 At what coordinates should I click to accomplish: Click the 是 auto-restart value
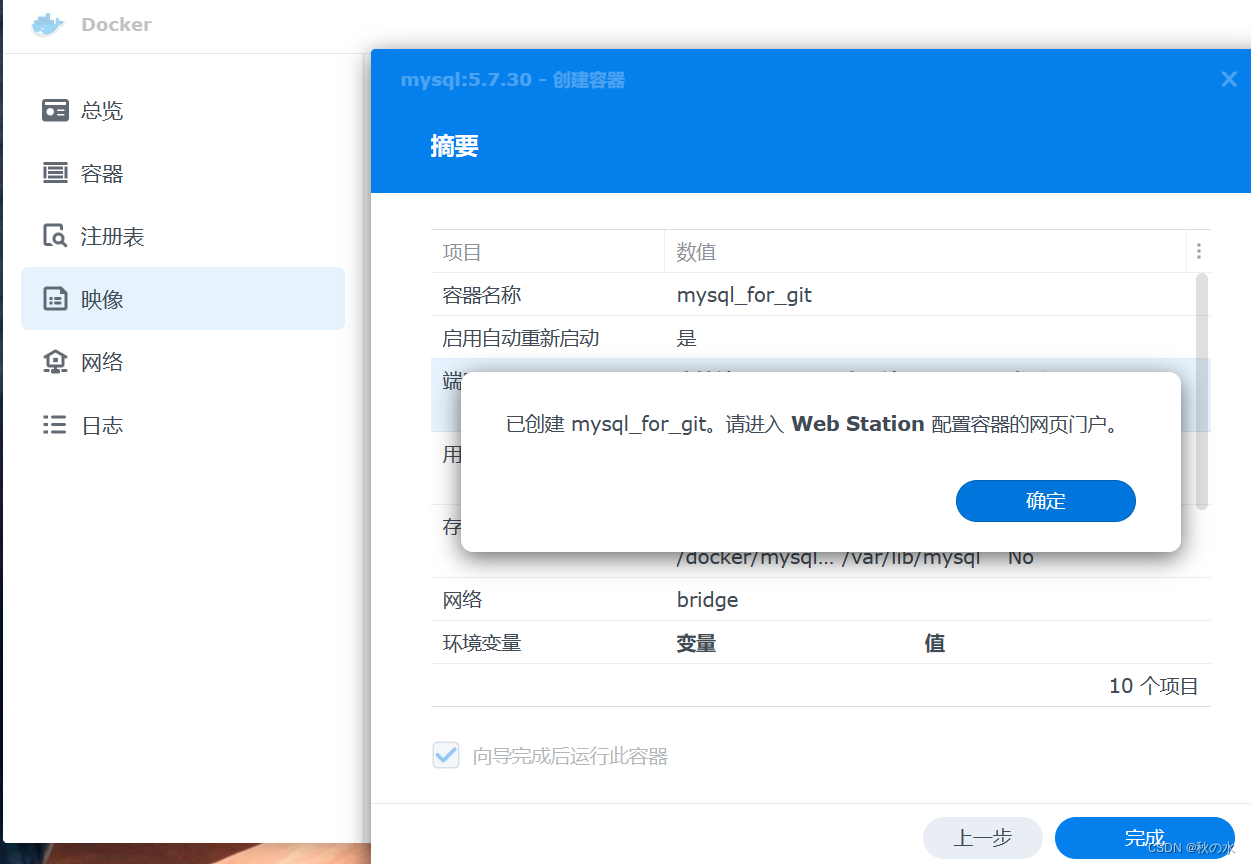click(686, 338)
